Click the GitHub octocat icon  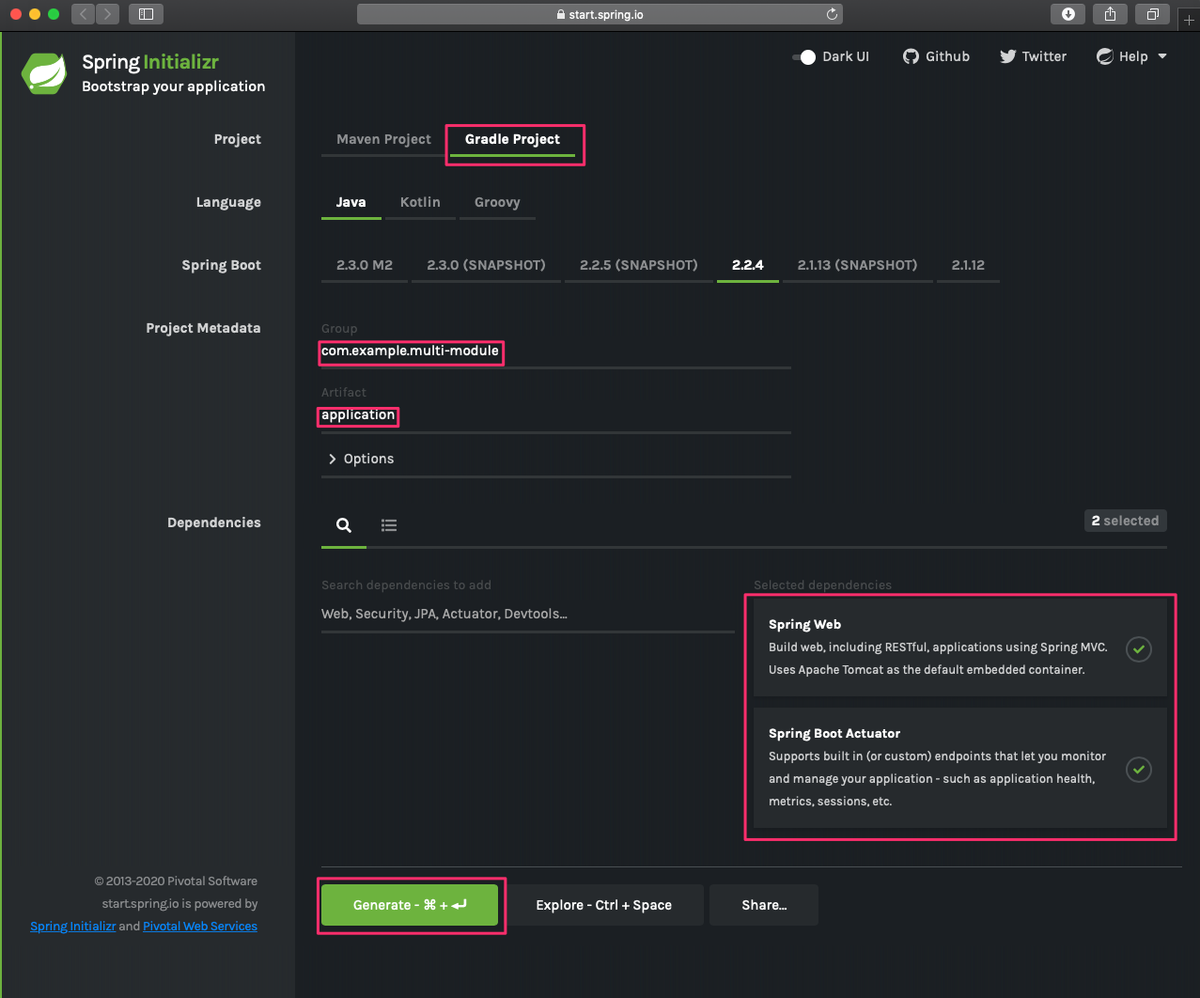pyautogui.click(x=910, y=57)
